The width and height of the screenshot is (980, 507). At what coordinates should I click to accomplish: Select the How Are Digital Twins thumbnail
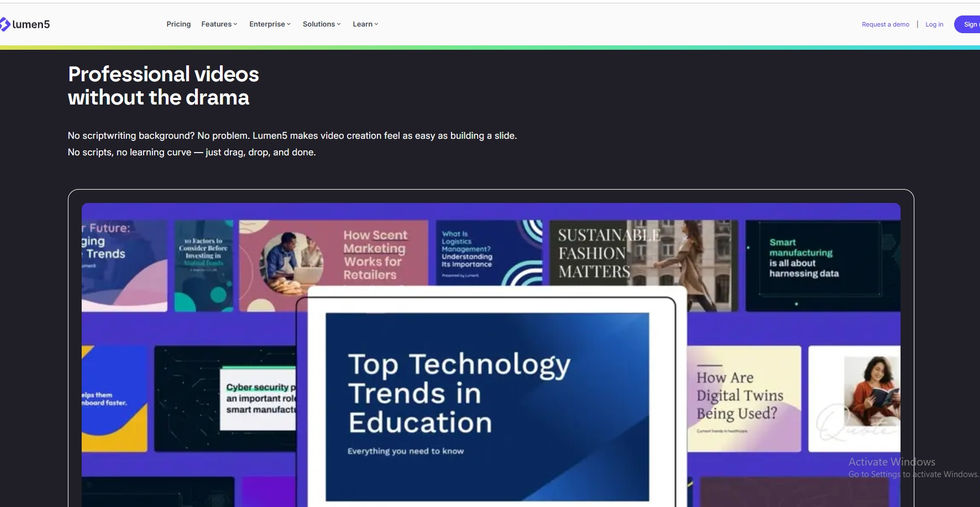pyautogui.click(x=744, y=398)
